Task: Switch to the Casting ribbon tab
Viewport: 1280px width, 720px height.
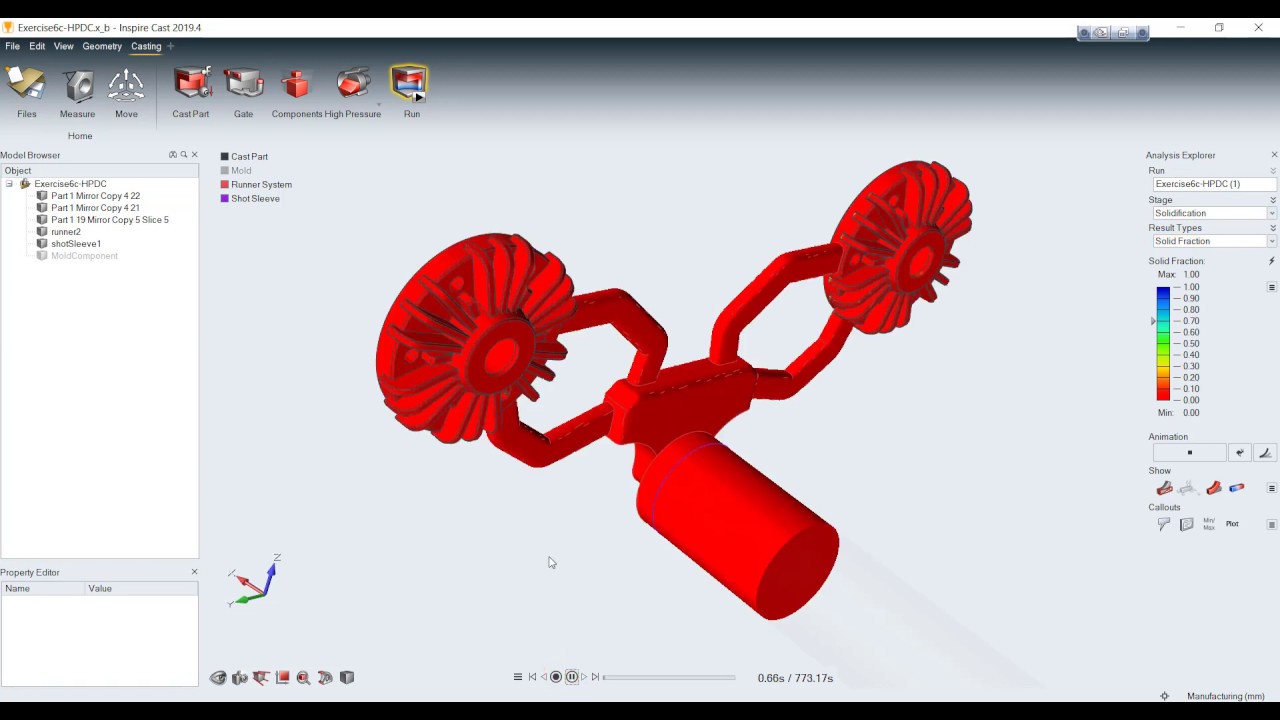Action: [146, 46]
